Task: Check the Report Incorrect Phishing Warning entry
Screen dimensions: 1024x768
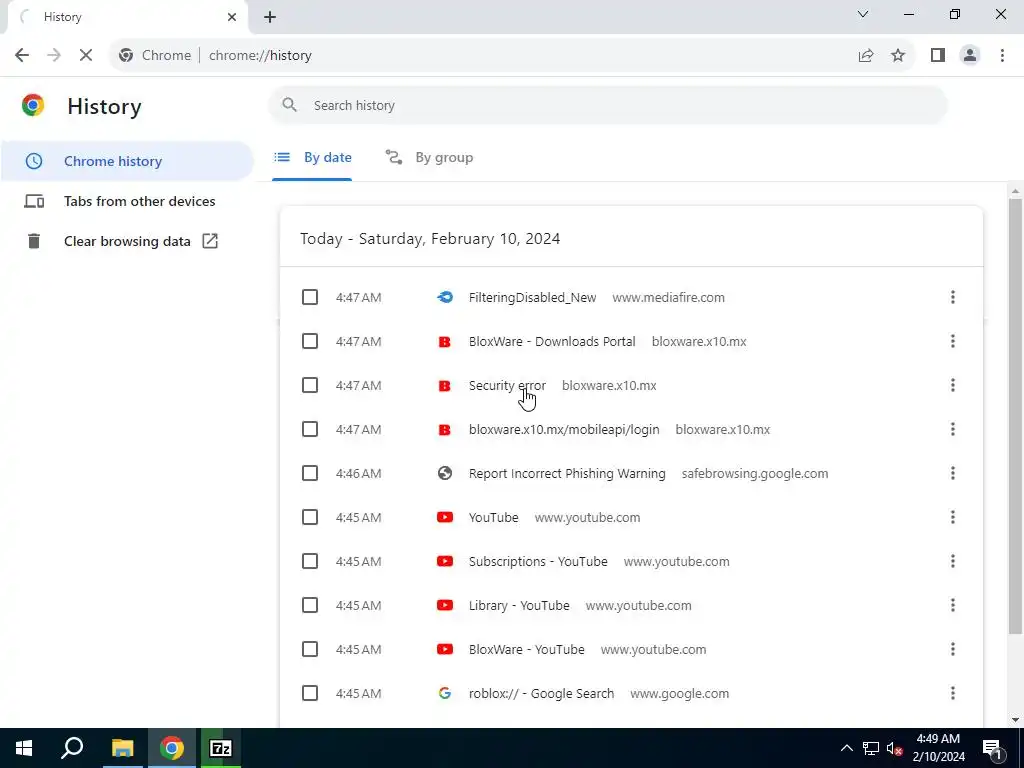Action: (x=310, y=473)
